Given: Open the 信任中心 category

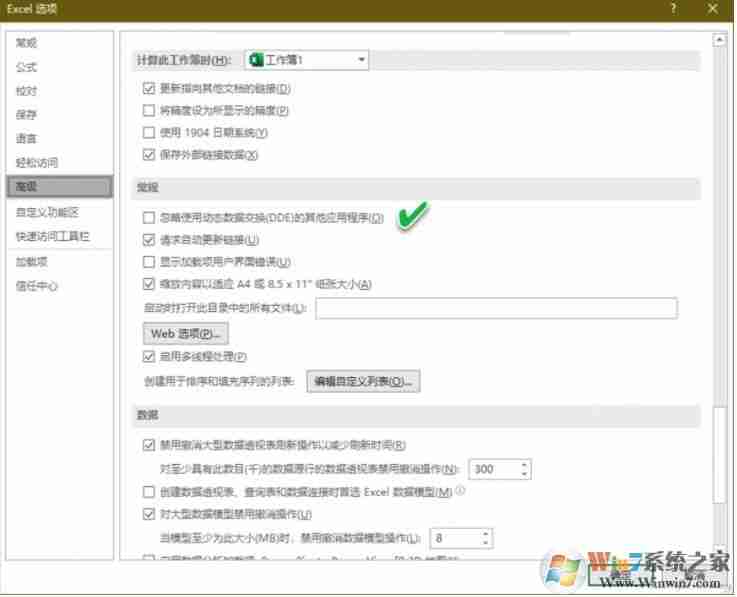Looking at the screenshot, I should (37, 286).
